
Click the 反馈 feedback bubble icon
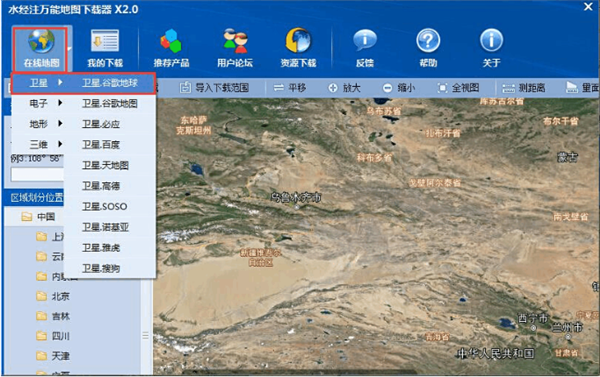365,40
